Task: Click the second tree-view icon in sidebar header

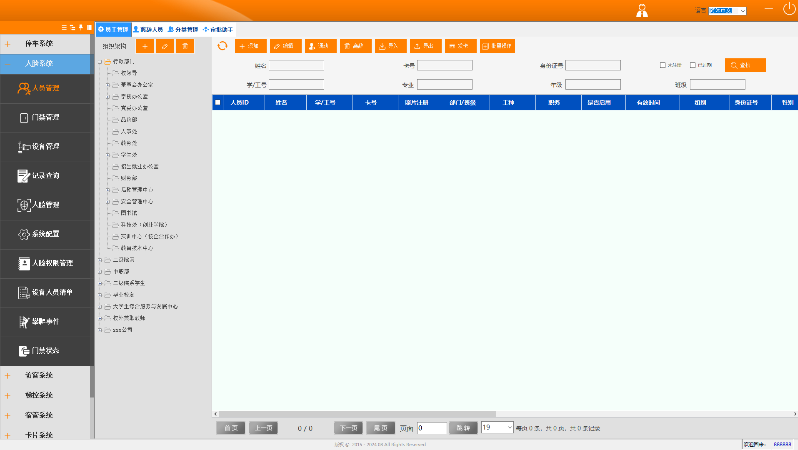Action: tap(72, 27)
